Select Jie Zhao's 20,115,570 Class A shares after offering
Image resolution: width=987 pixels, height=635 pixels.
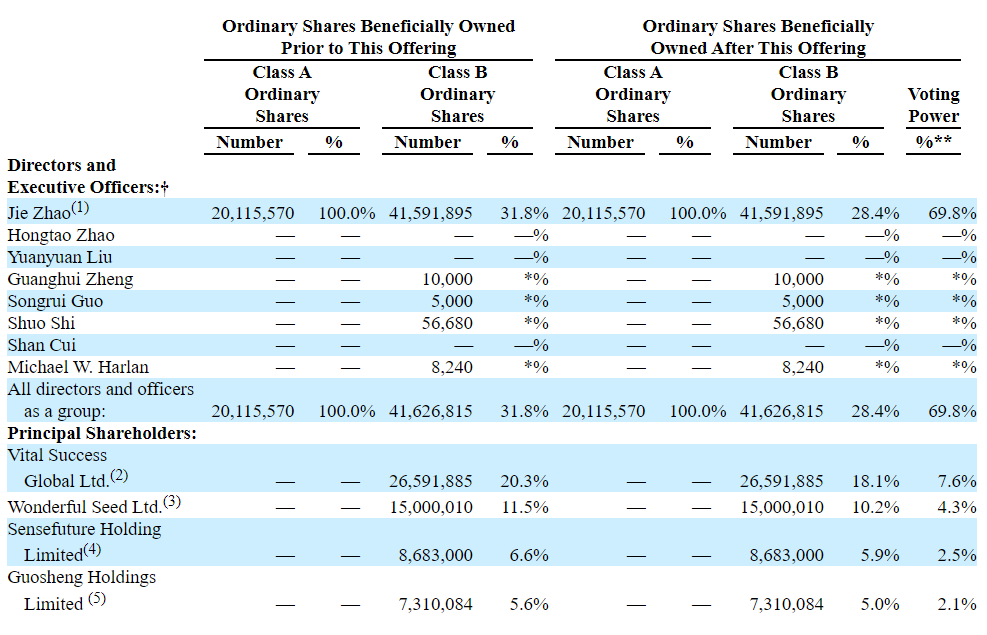604,213
